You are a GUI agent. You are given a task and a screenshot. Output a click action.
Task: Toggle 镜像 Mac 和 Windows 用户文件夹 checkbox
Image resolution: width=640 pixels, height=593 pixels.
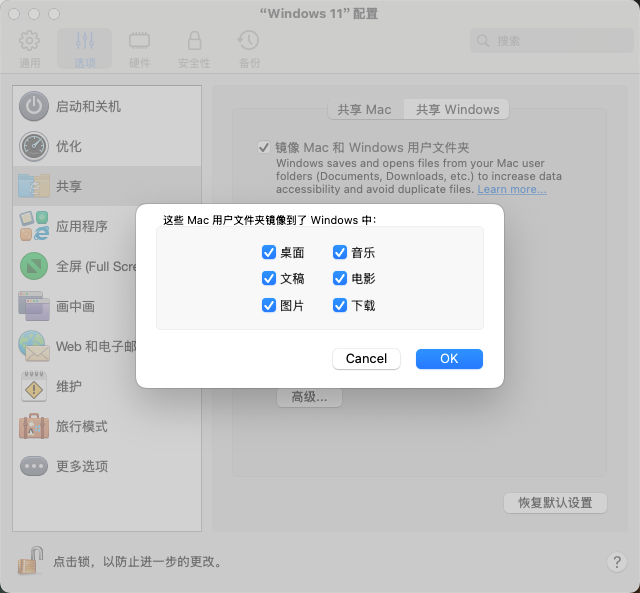(264, 147)
